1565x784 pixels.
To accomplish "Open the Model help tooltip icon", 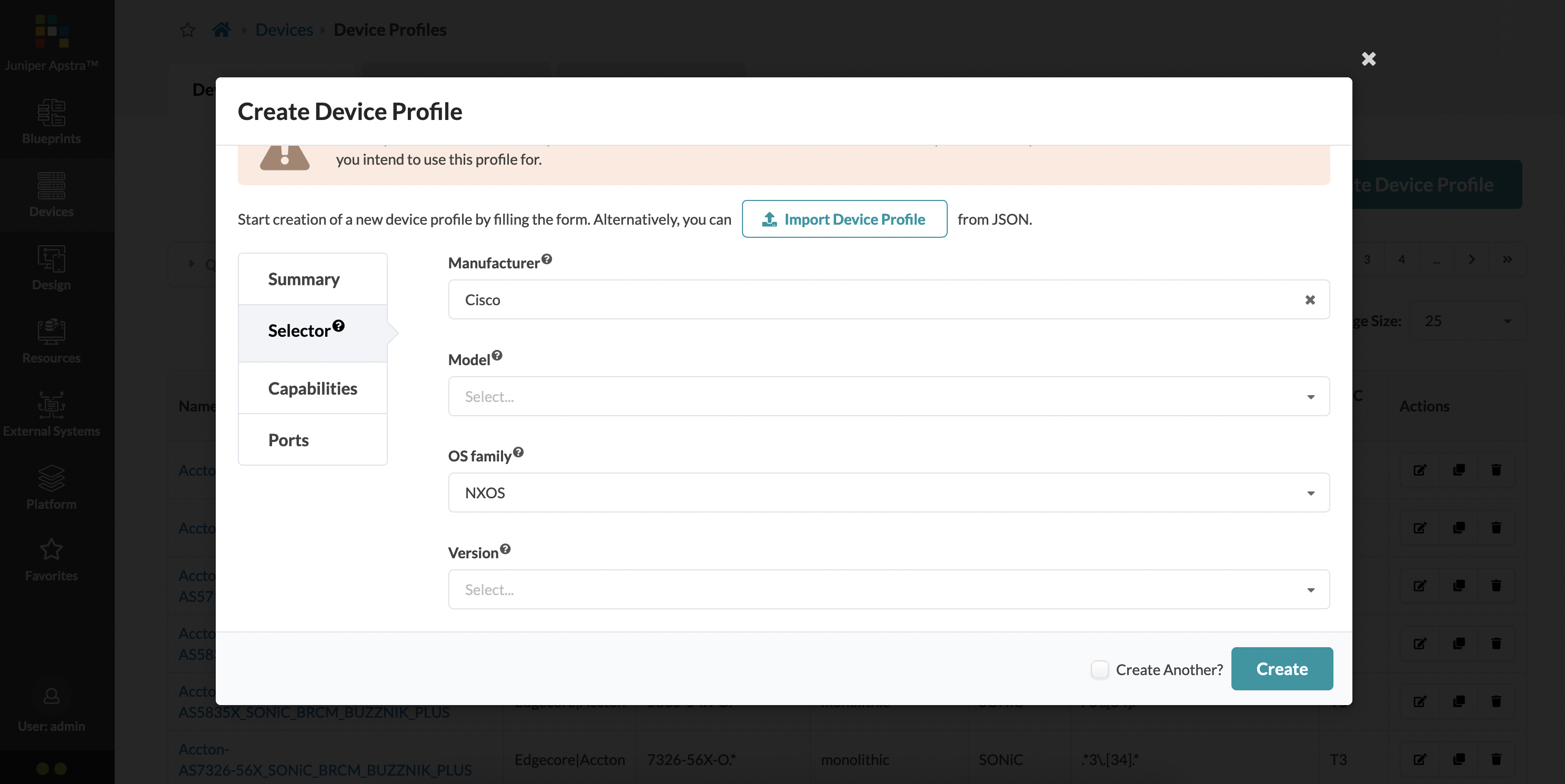I will (497, 356).
